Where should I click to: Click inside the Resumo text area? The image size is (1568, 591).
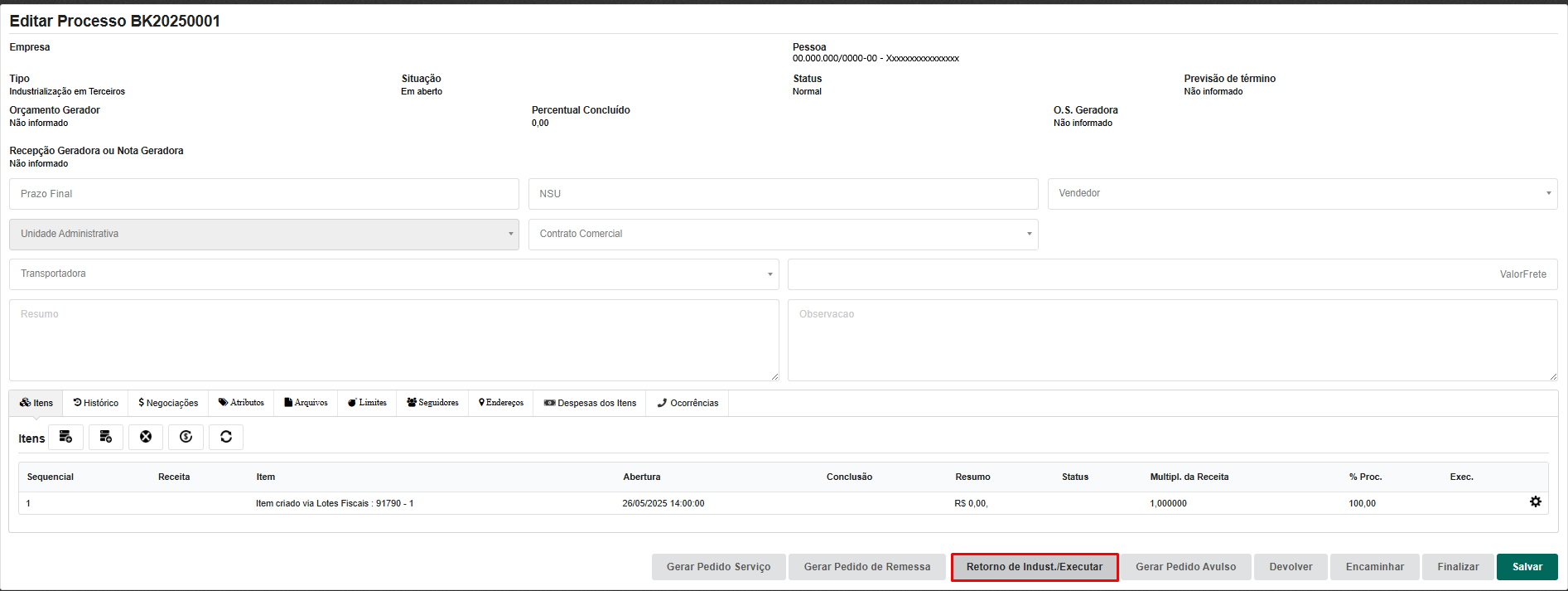coord(393,340)
